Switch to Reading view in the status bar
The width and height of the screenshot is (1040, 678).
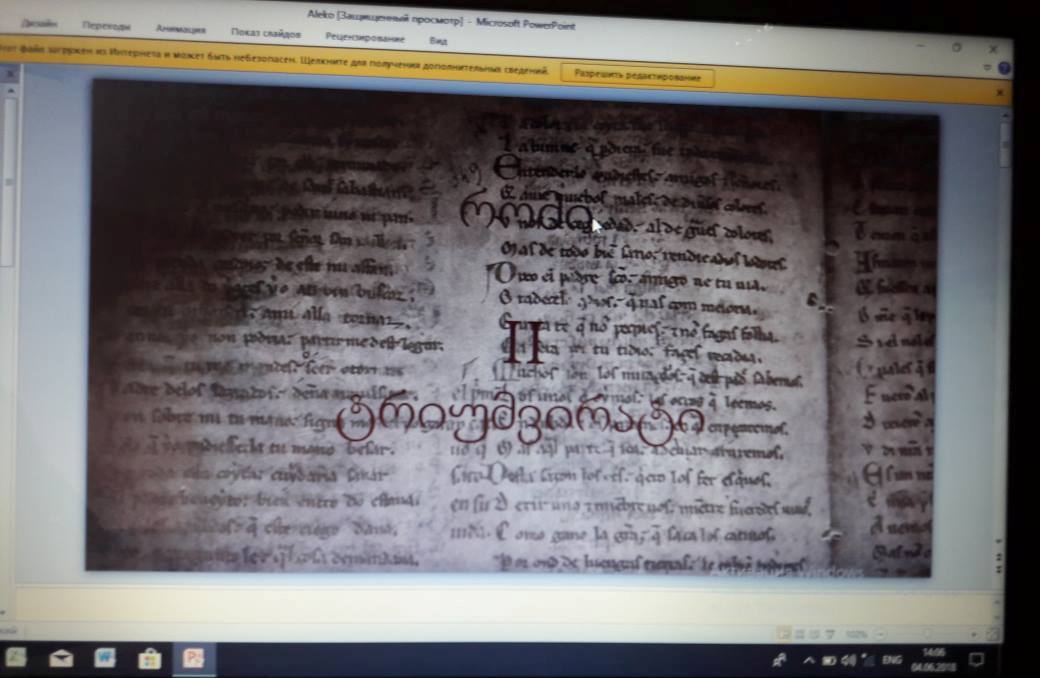[814, 635]
